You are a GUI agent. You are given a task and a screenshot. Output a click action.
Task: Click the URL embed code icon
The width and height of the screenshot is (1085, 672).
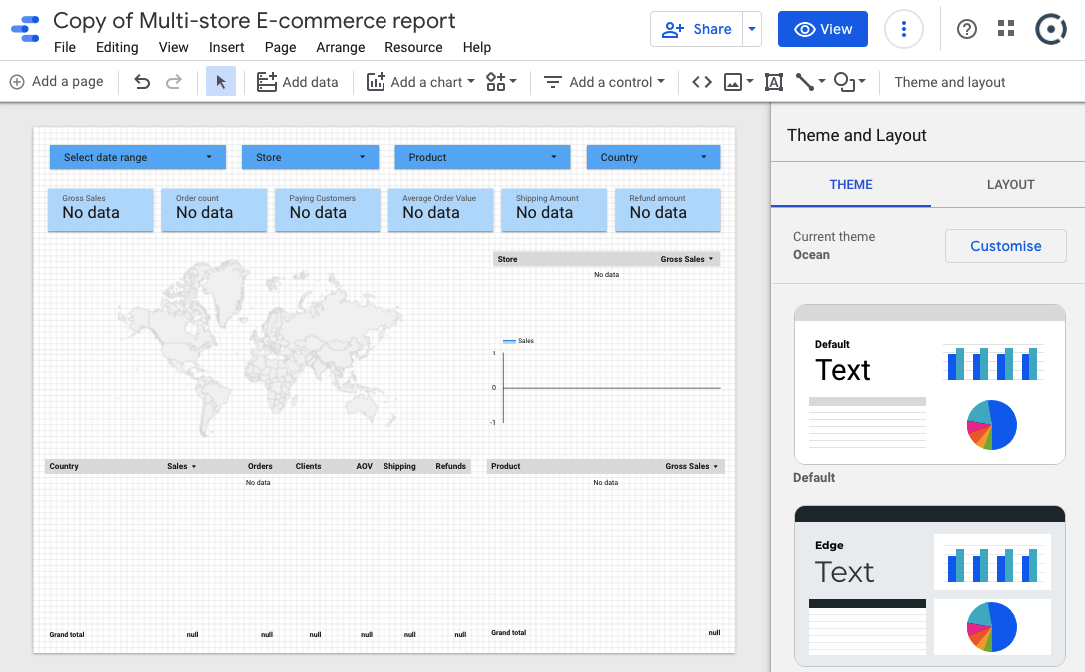tap(702, 82)
